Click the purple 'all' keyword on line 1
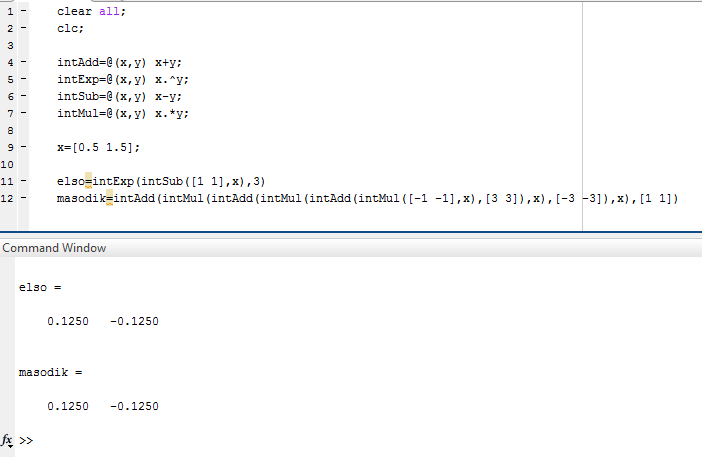This screenshot has width=702, height=457. (109, 11)
